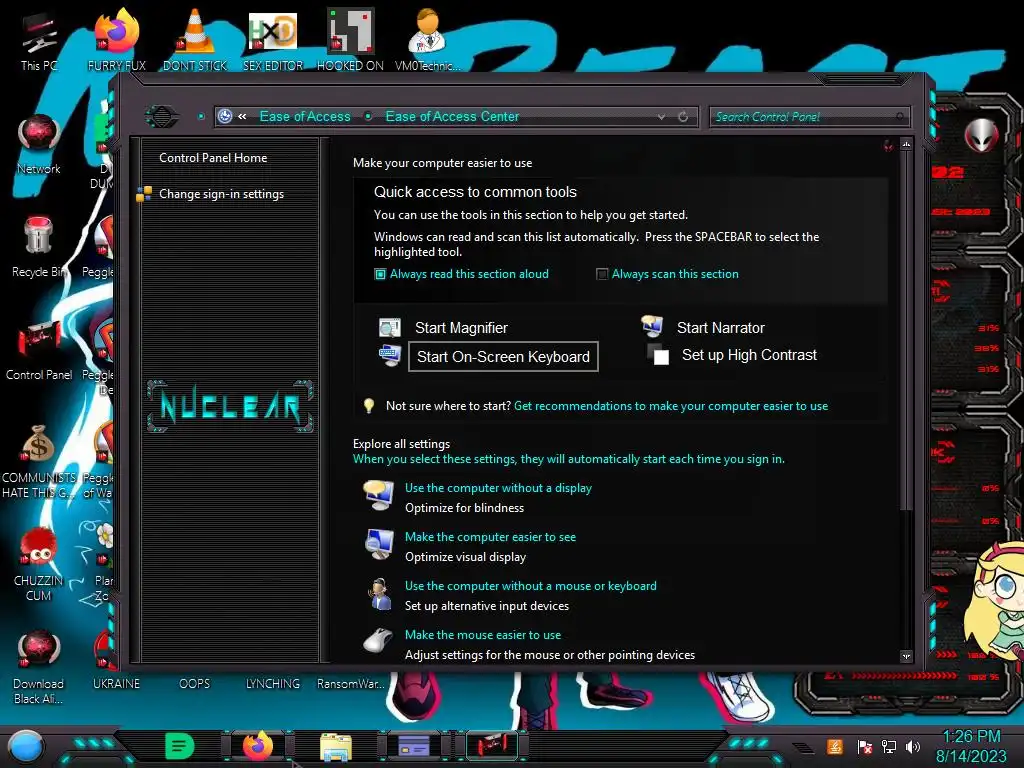This screenshot has height=768, width=1024.
Task: Open 'Change sign-in settings'
Action: tap(221, 194)
